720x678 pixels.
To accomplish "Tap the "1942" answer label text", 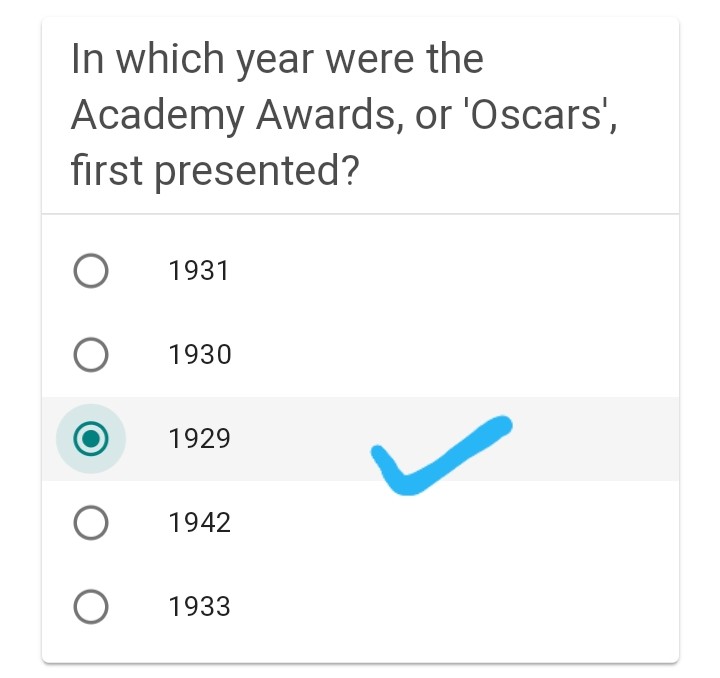I will (x=200, y=523).
